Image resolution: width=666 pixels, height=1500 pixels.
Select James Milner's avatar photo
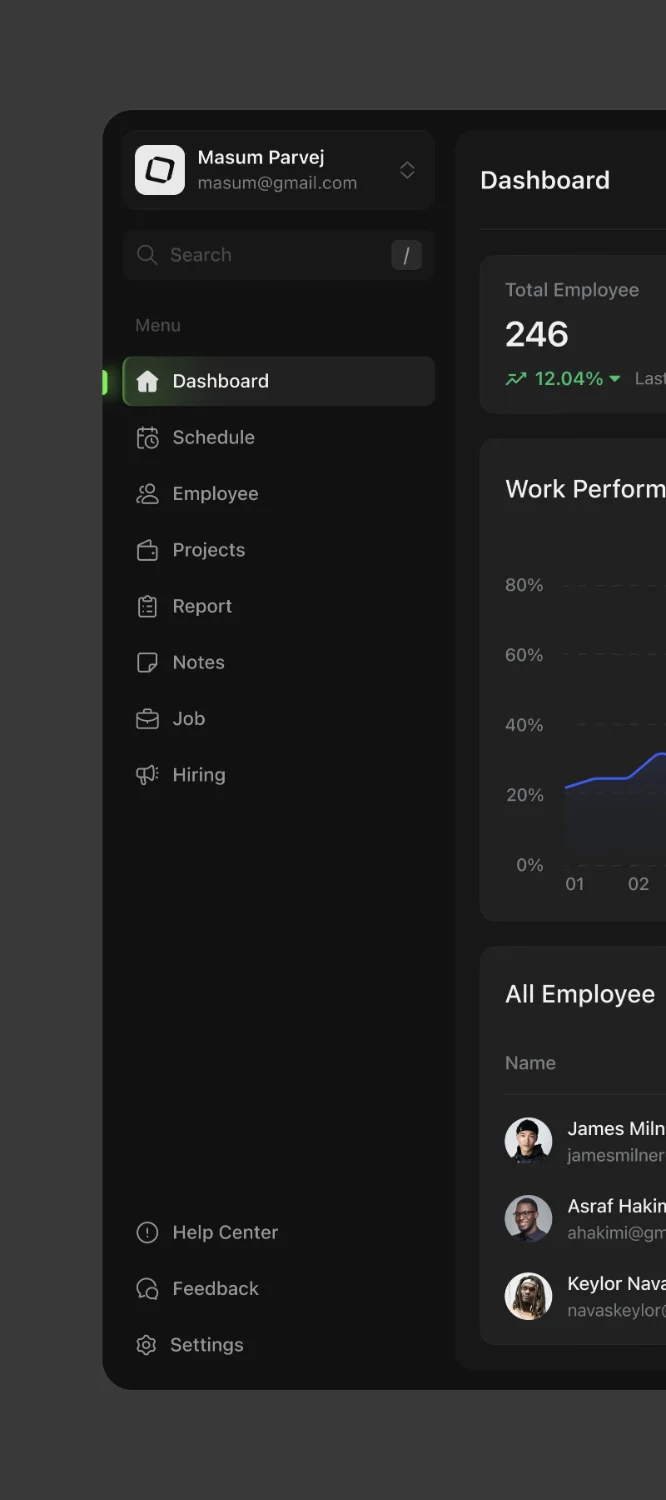(528, 1141)
